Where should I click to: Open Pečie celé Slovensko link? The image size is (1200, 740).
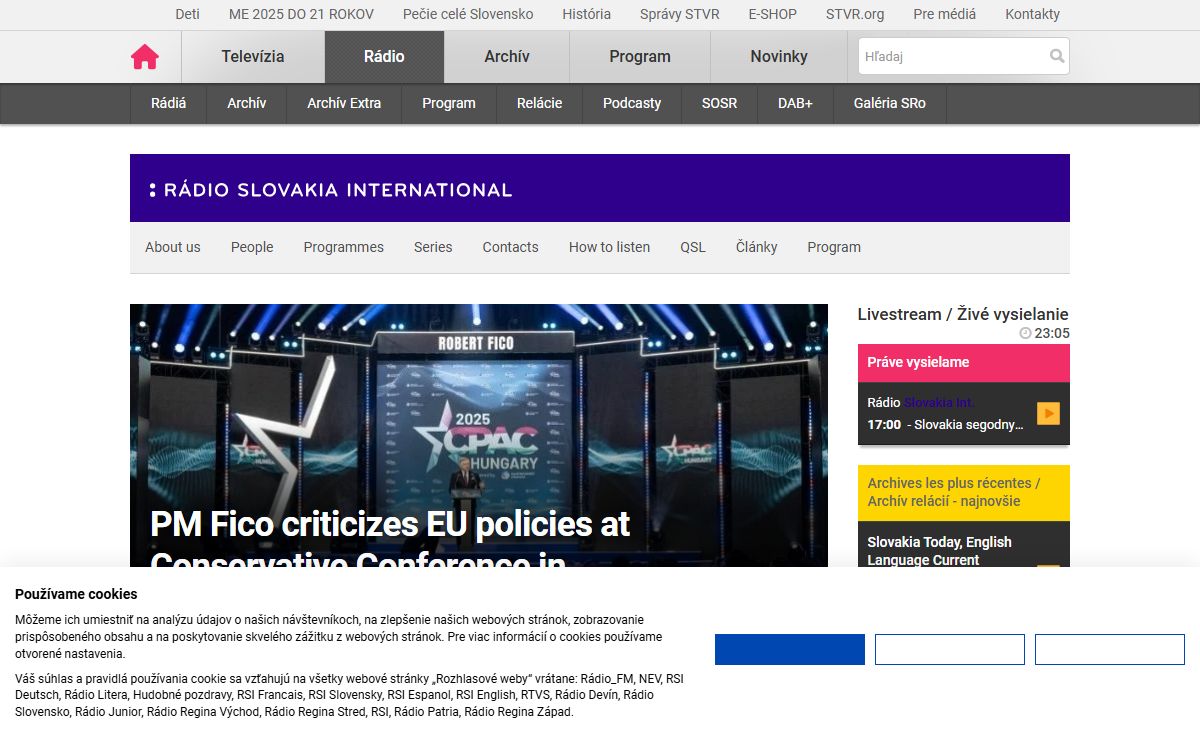[x=468, y=14]
